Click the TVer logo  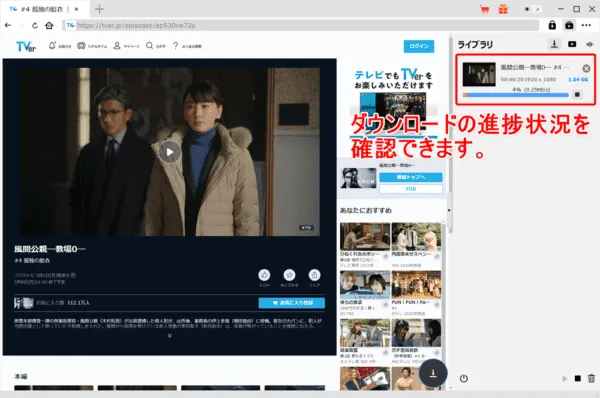tap(26, 46)
